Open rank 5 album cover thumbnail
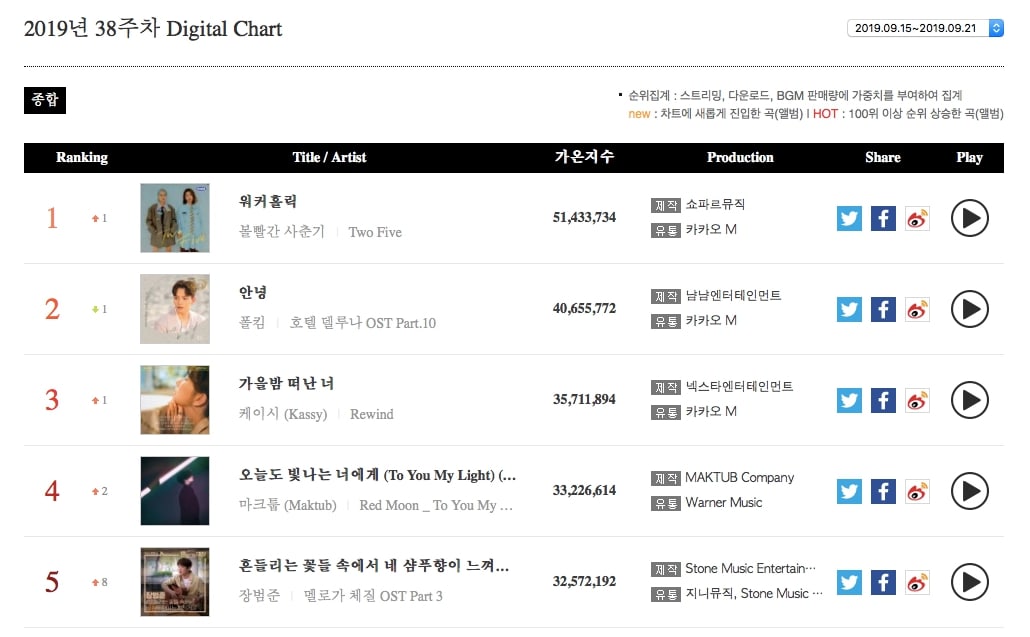This screenshot has width=1030, height=637. pos(175,582)
